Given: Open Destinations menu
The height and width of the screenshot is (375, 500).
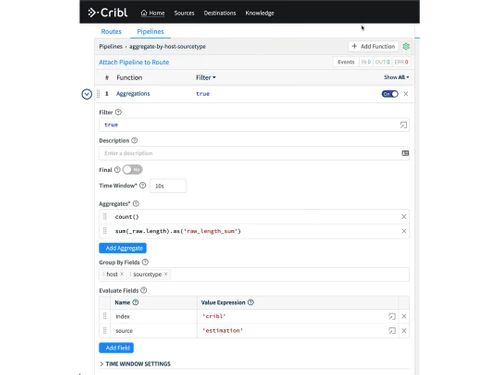Looking at the screenshot, I should pos(220,13).
